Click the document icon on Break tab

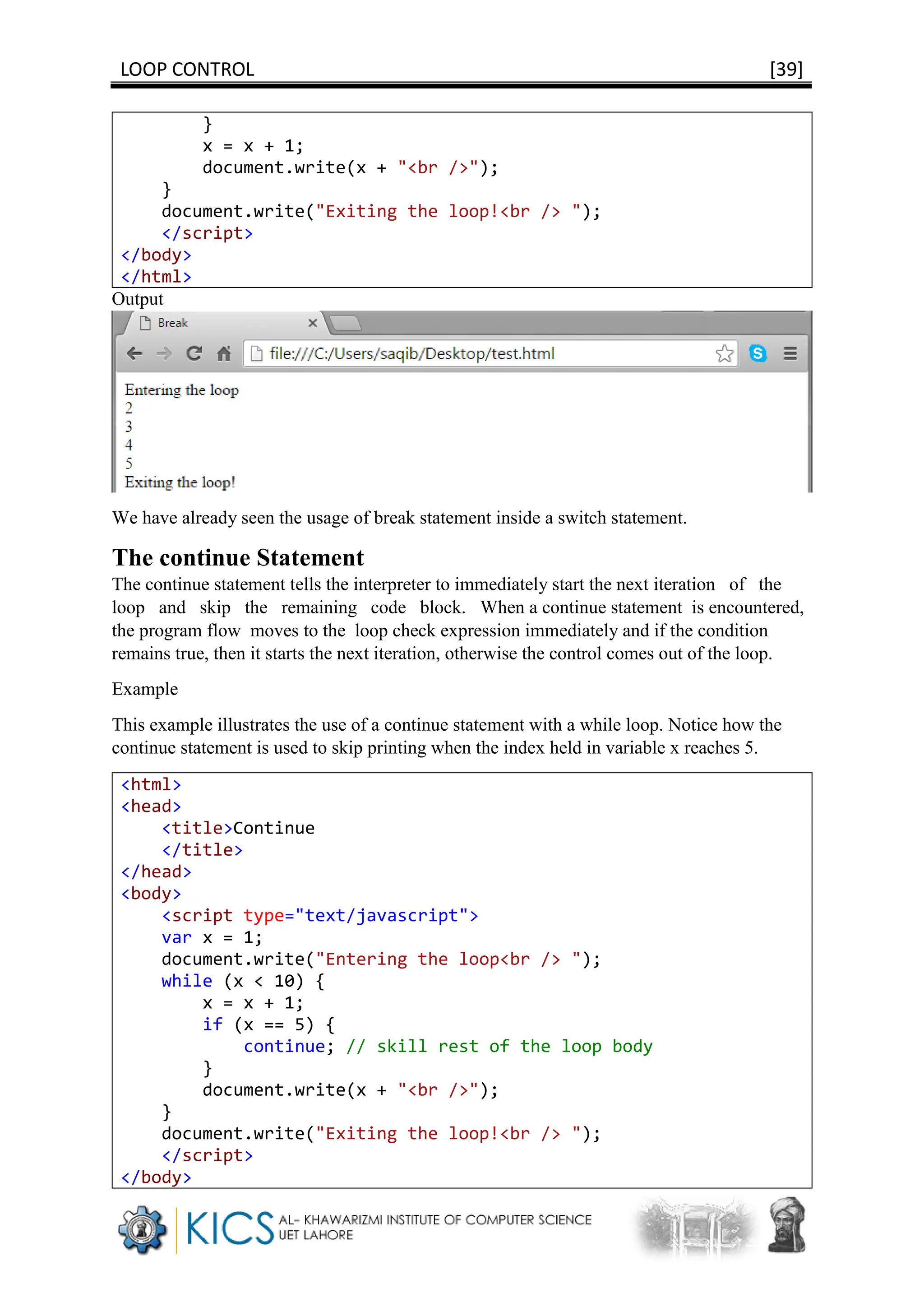pos(145,323)
